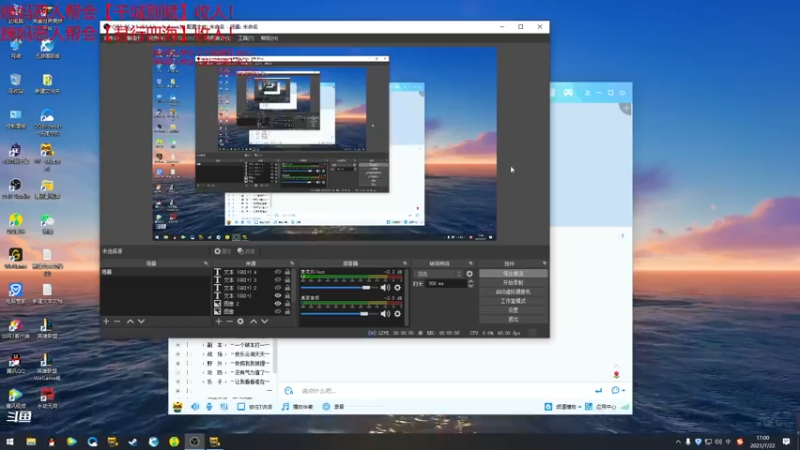Open source properties gear in sources toolbar
800x450 pixels.
tap(240, 321)
